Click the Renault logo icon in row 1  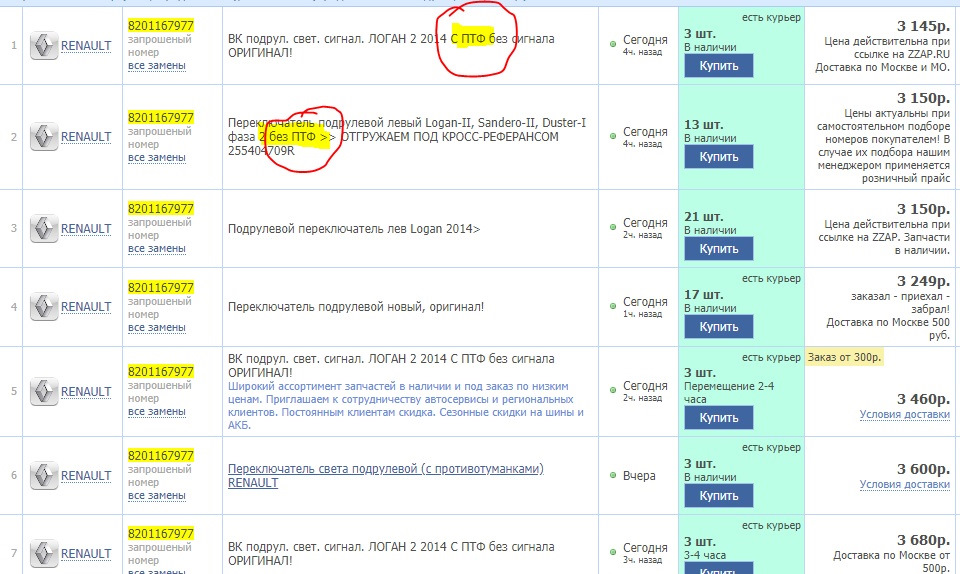(x=44, y=45)
